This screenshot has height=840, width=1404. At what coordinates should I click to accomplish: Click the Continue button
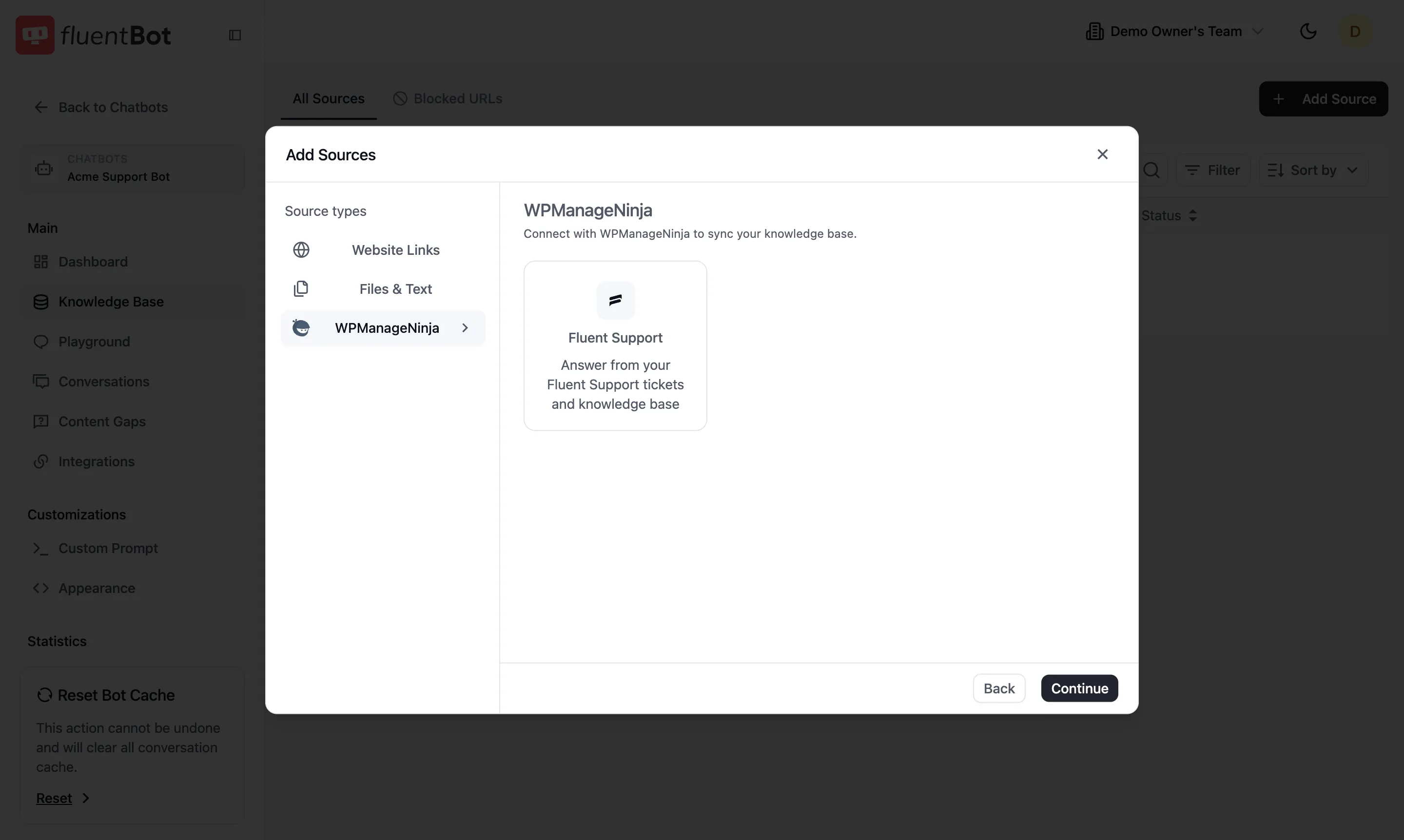(1079, 688)
